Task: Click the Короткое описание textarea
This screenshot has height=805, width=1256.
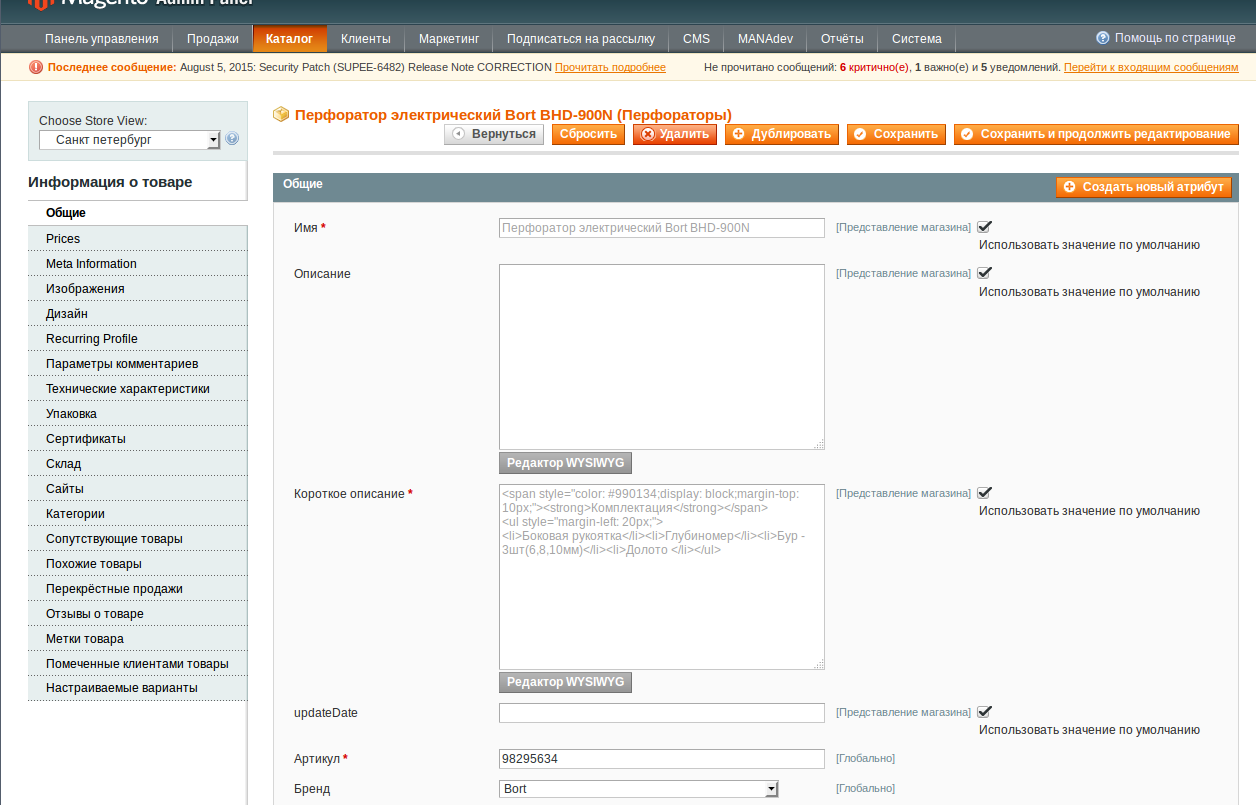Action: coord(662,577)
